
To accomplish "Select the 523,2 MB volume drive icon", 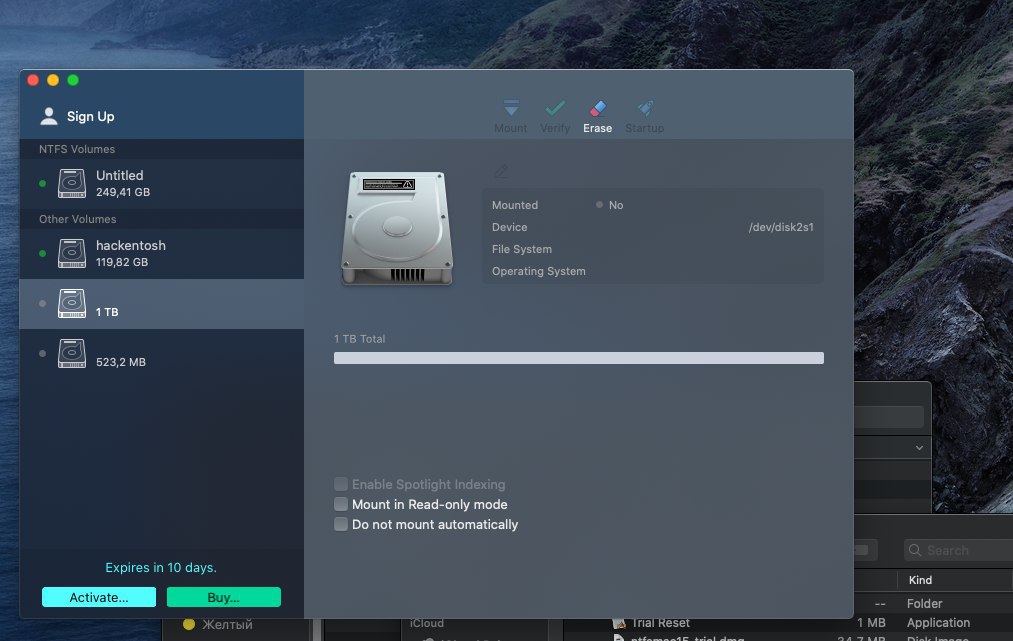I will click(72, 354).
